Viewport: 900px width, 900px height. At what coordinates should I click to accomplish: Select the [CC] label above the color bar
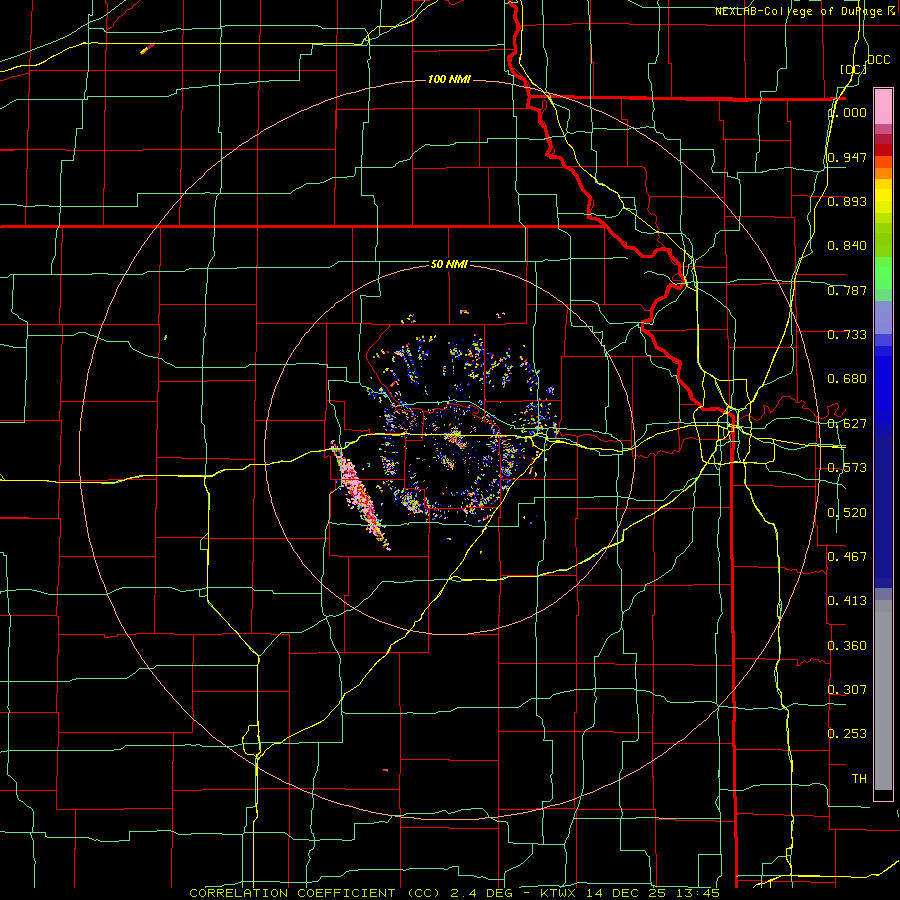pyautogui.click(x=853, y=69)
